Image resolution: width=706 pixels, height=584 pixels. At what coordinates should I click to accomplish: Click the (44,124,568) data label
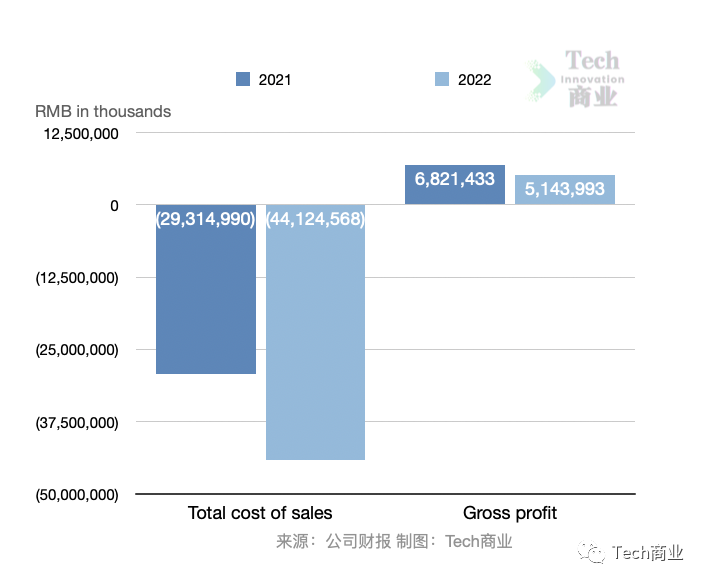coord(316,219)
